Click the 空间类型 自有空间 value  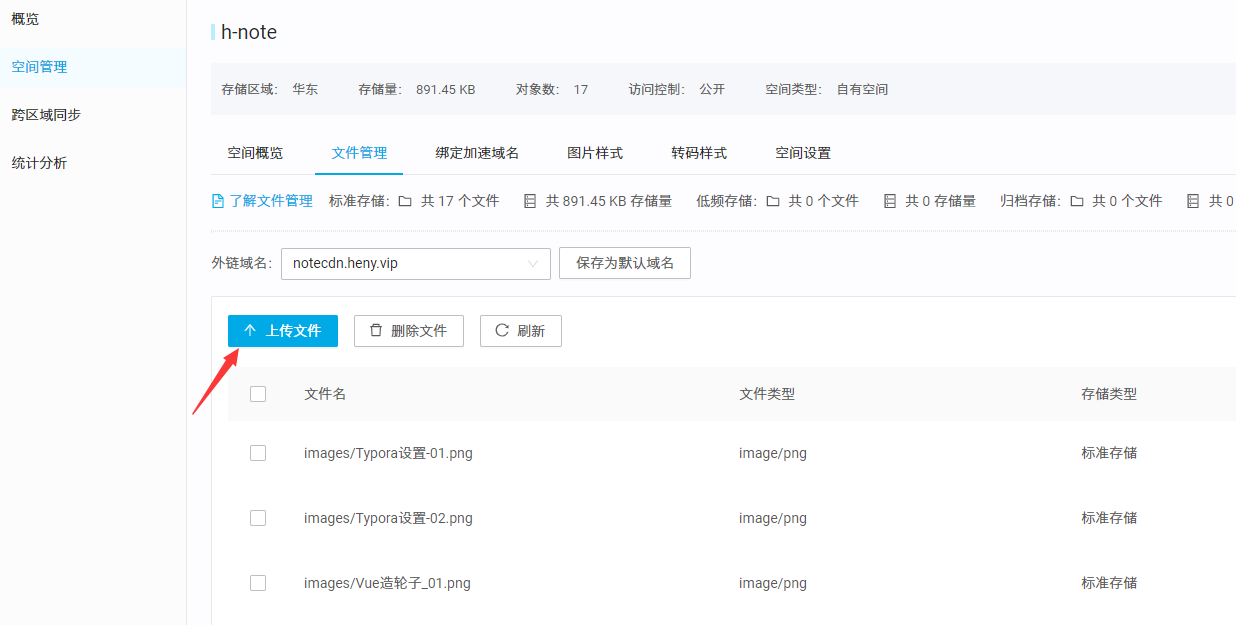[x=862, y=89]
